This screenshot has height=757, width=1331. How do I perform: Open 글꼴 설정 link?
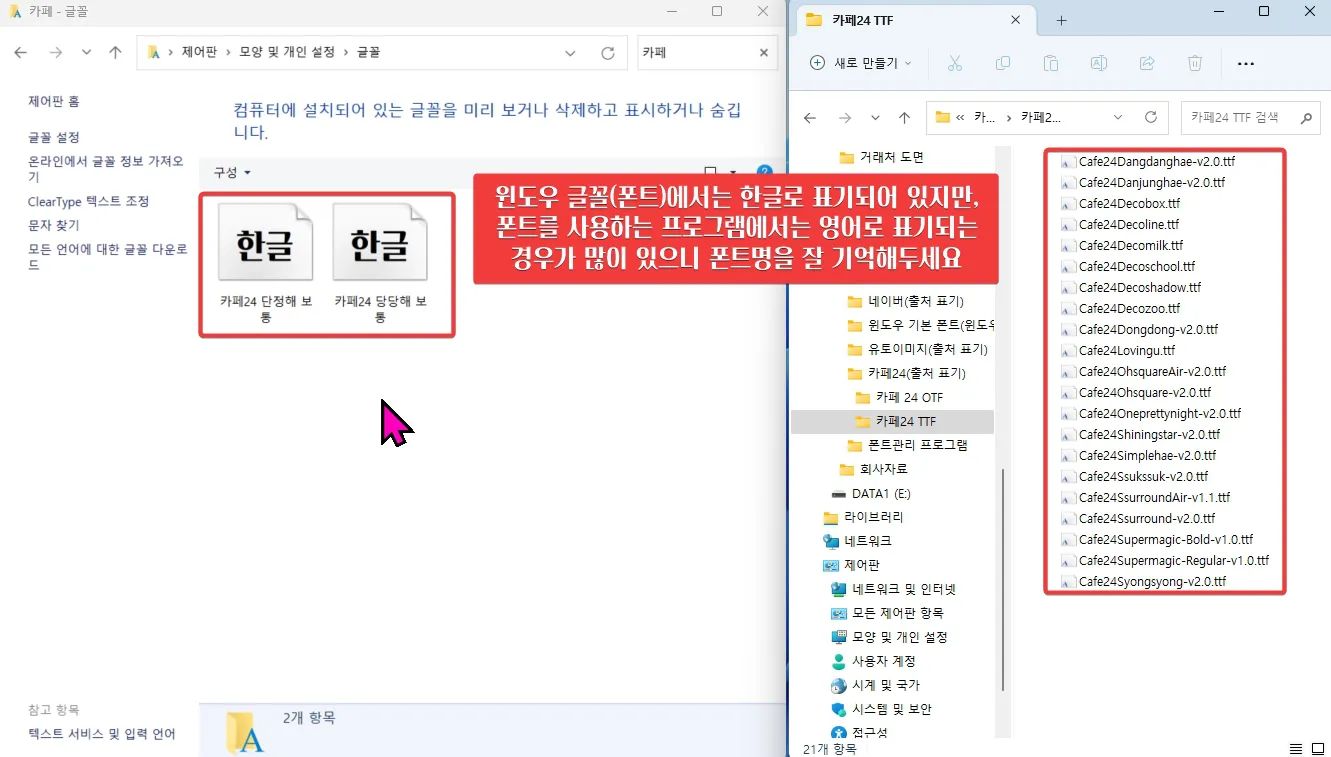click(x=54, y=137)
